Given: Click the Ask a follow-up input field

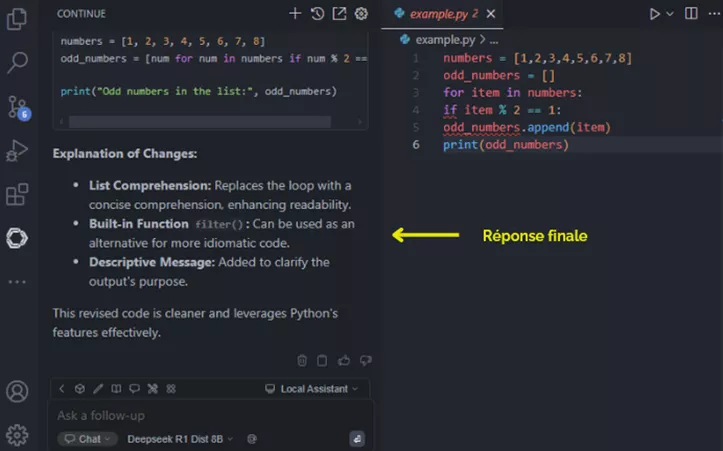Looking at the screenshot, I should 200,415.
